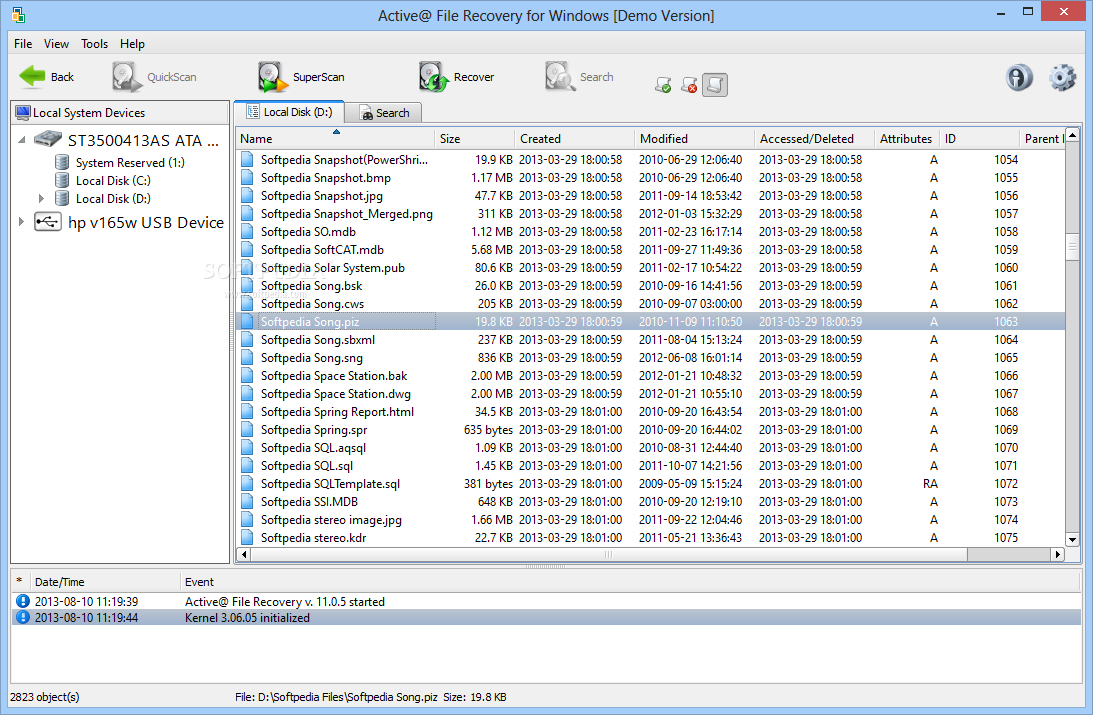Viewport: 1093px width, 715px height.
Task: Open the Search toolbar tool
Action: 579,77
